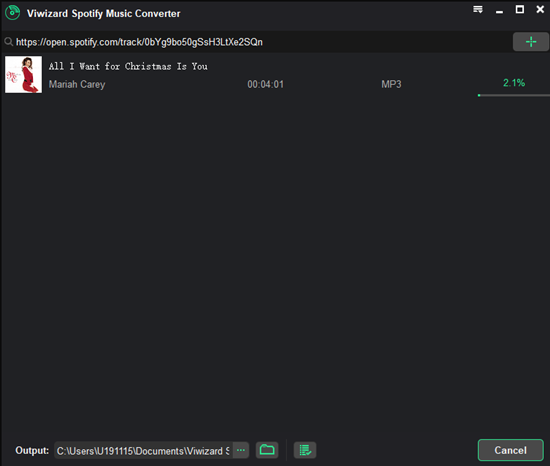
Task: Click the 2.1% progress percentage
Action: click(x=514, y=83)
